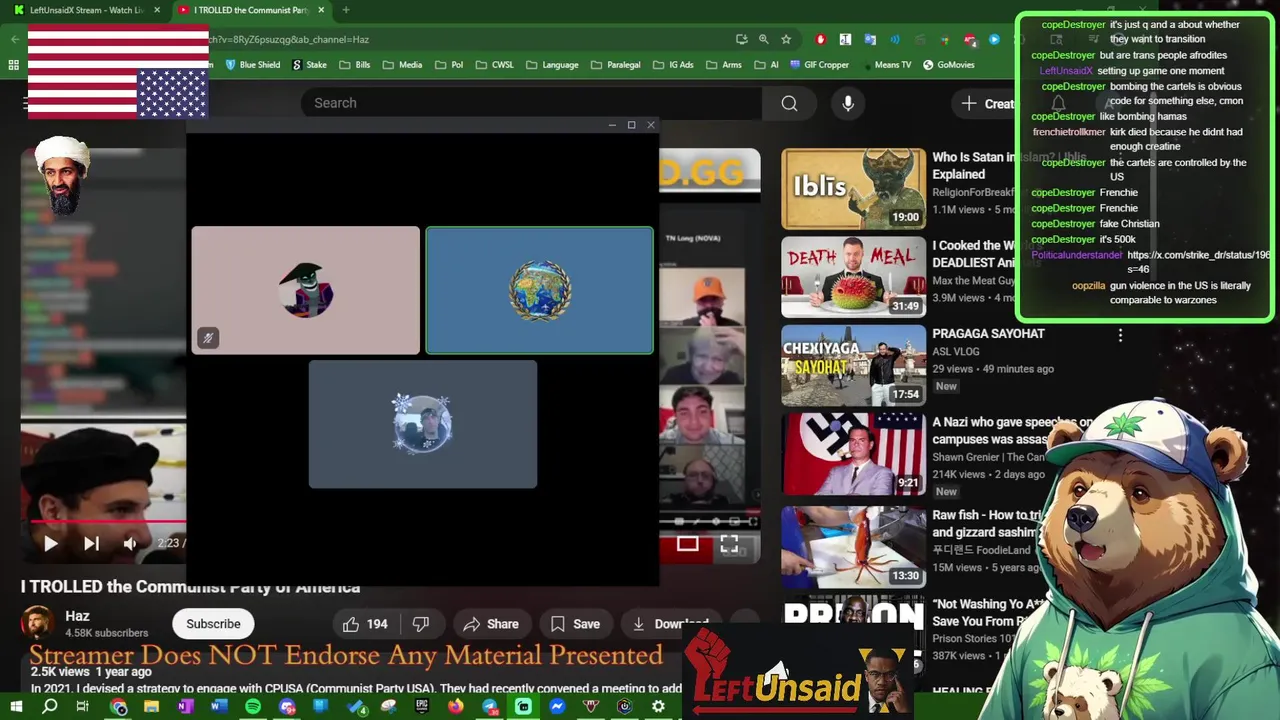Screen dimensions: 1280x720
Task: Expand the Arms bookmarks folder
Action: pos(724,65)
